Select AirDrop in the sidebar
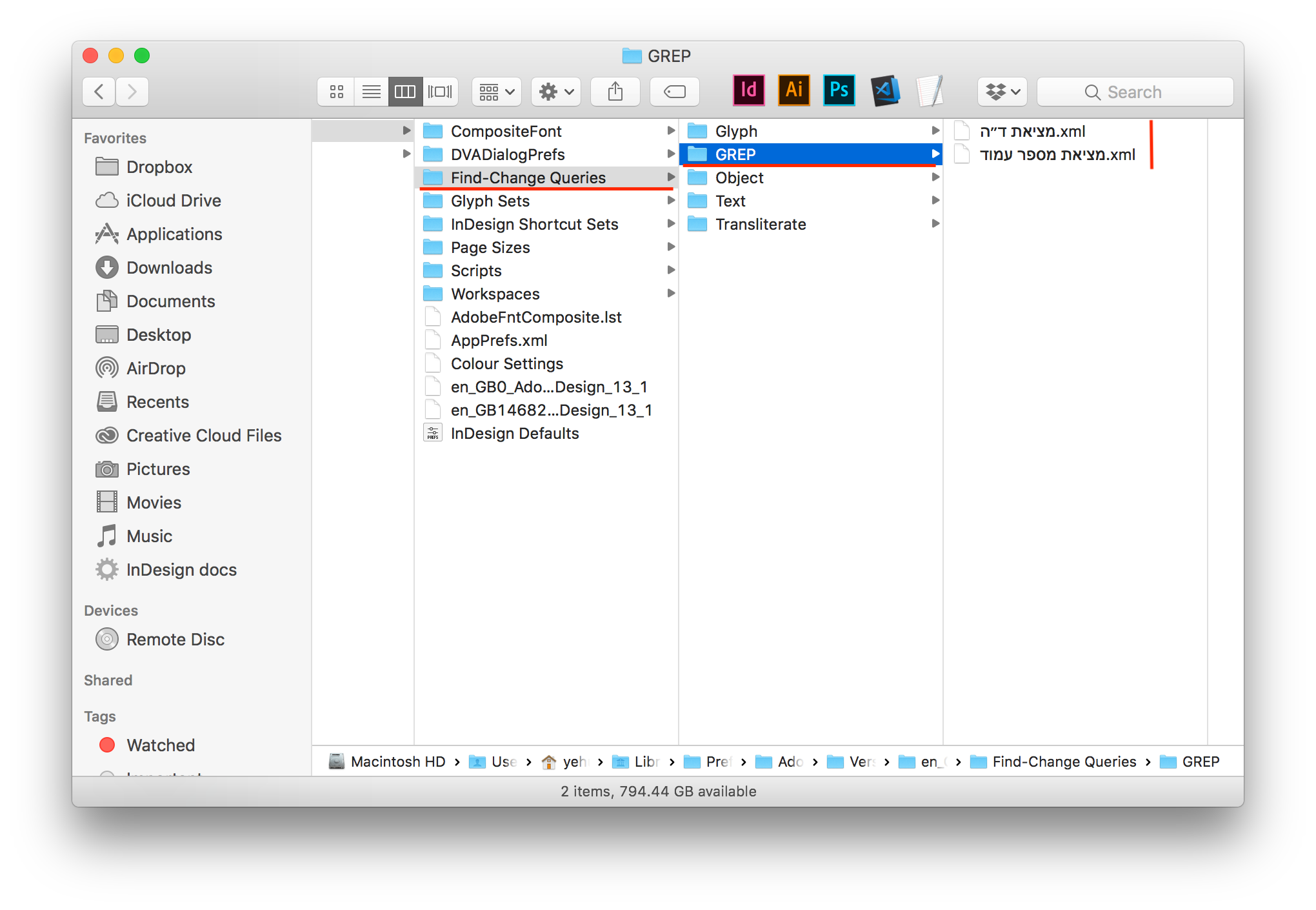The width and height of the screenshot is (1316, 910). pyautogui.click(x=157, y=368)
